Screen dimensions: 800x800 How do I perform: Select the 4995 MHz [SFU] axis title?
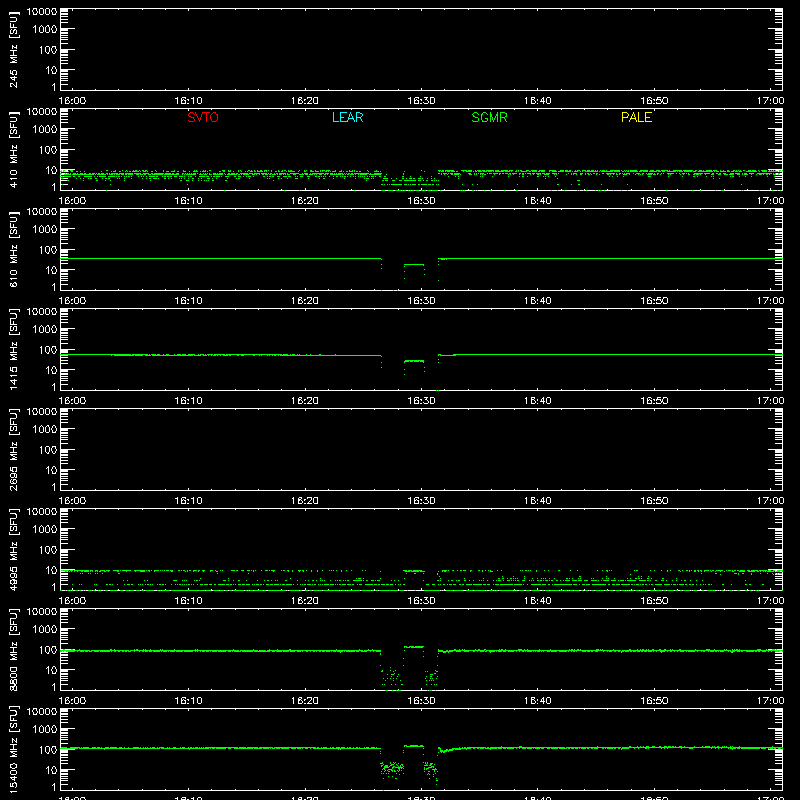coord(13,549)
